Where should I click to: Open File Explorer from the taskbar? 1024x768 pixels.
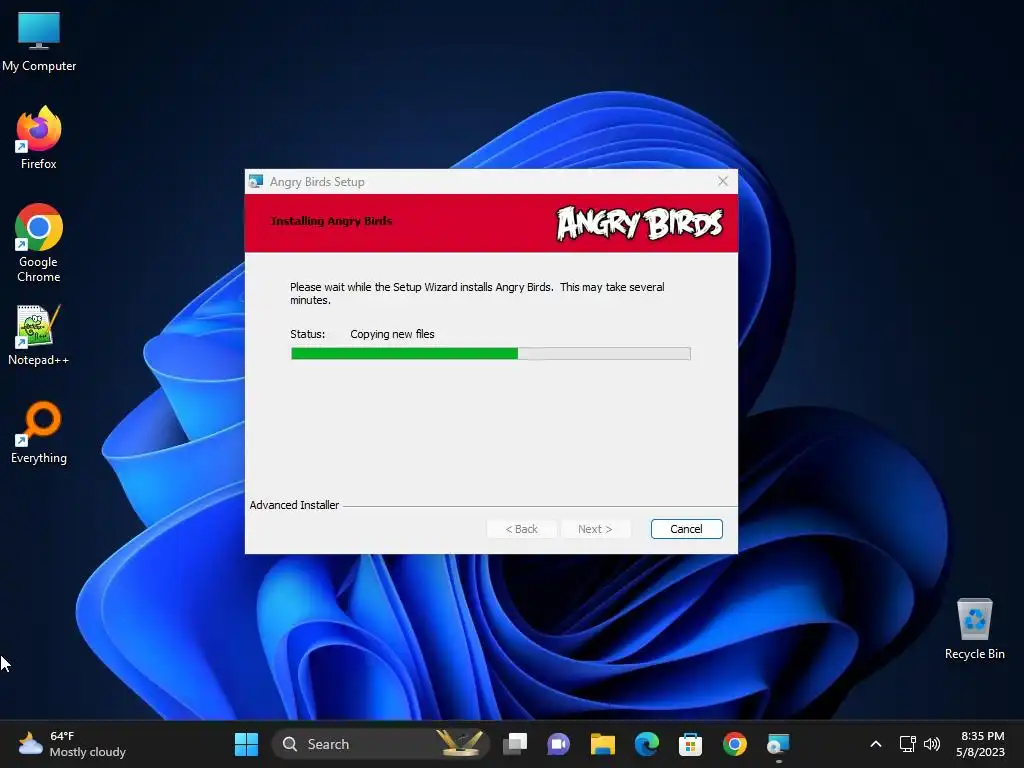[x=603, y=744]
